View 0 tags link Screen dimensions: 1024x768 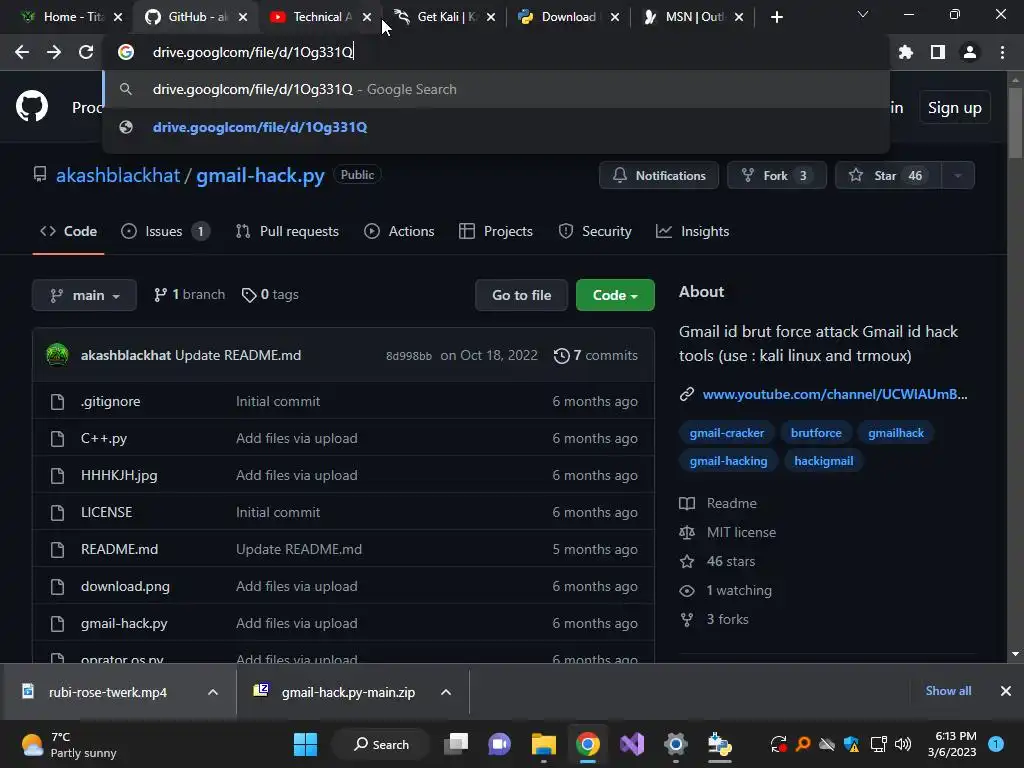(270, 295)
